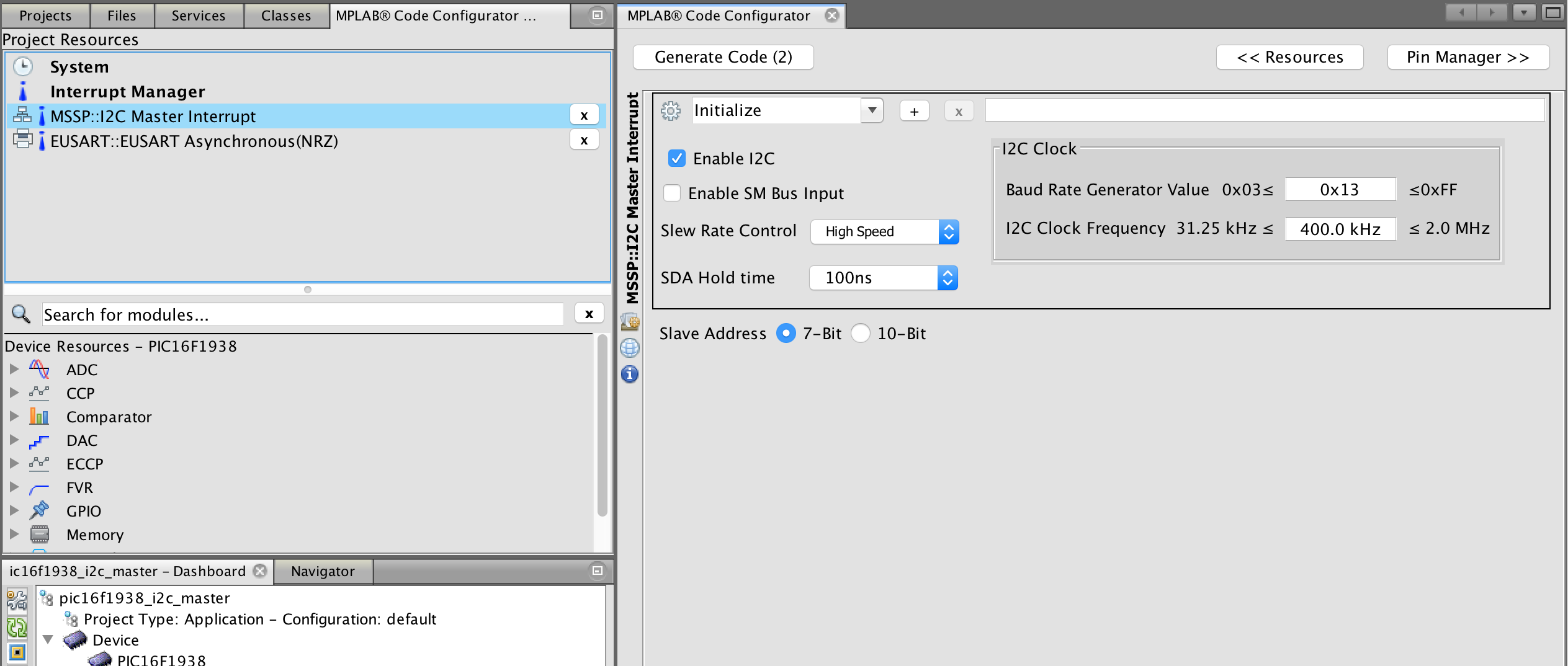Viewport: 1568px width, 666px height.
Task: Open the SDA Hold time dropdown
Action: point(883,278)
